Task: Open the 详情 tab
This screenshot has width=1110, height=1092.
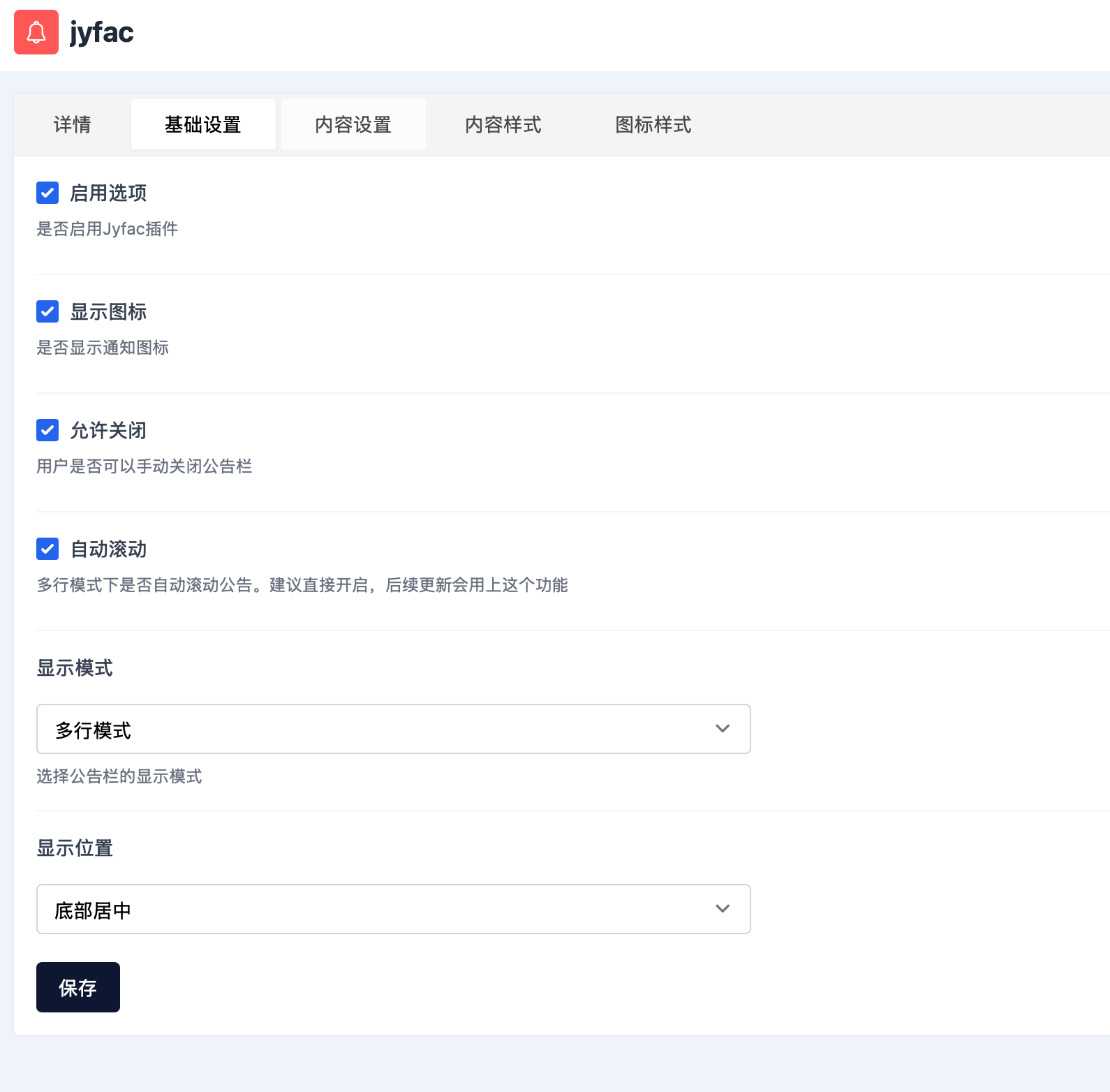Action: pyautogui.click(x=72, y=124)
